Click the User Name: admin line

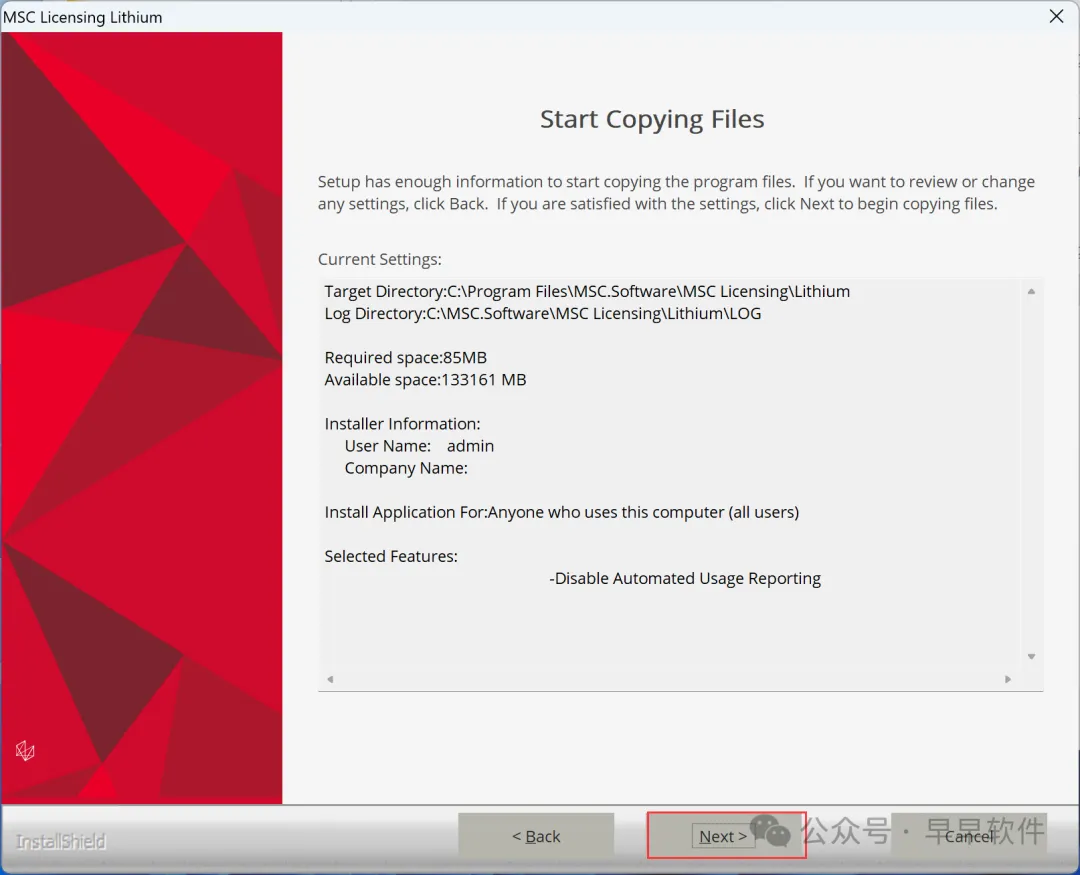pos(419,446)
